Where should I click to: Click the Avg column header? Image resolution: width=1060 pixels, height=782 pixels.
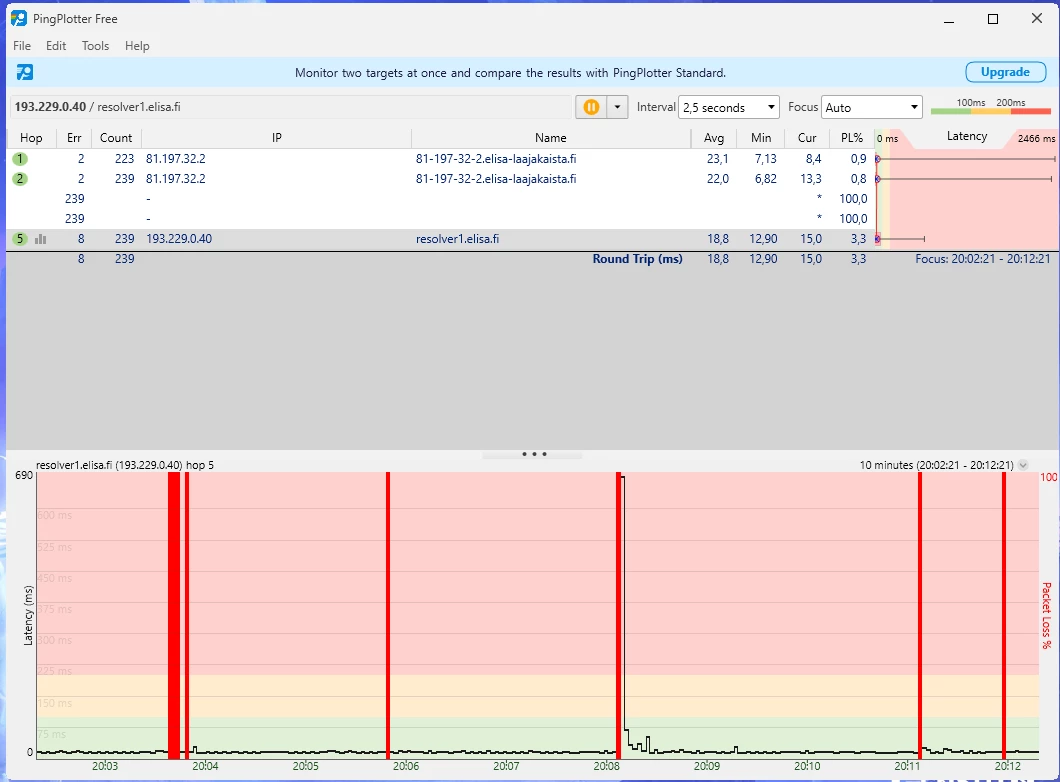(x=714, y=138)
